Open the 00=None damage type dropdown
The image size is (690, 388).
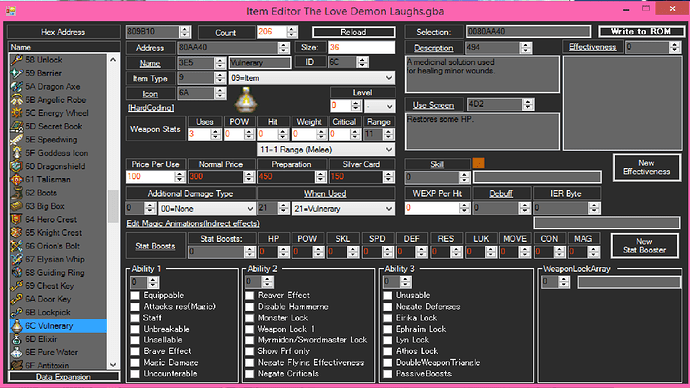[207, 209]
